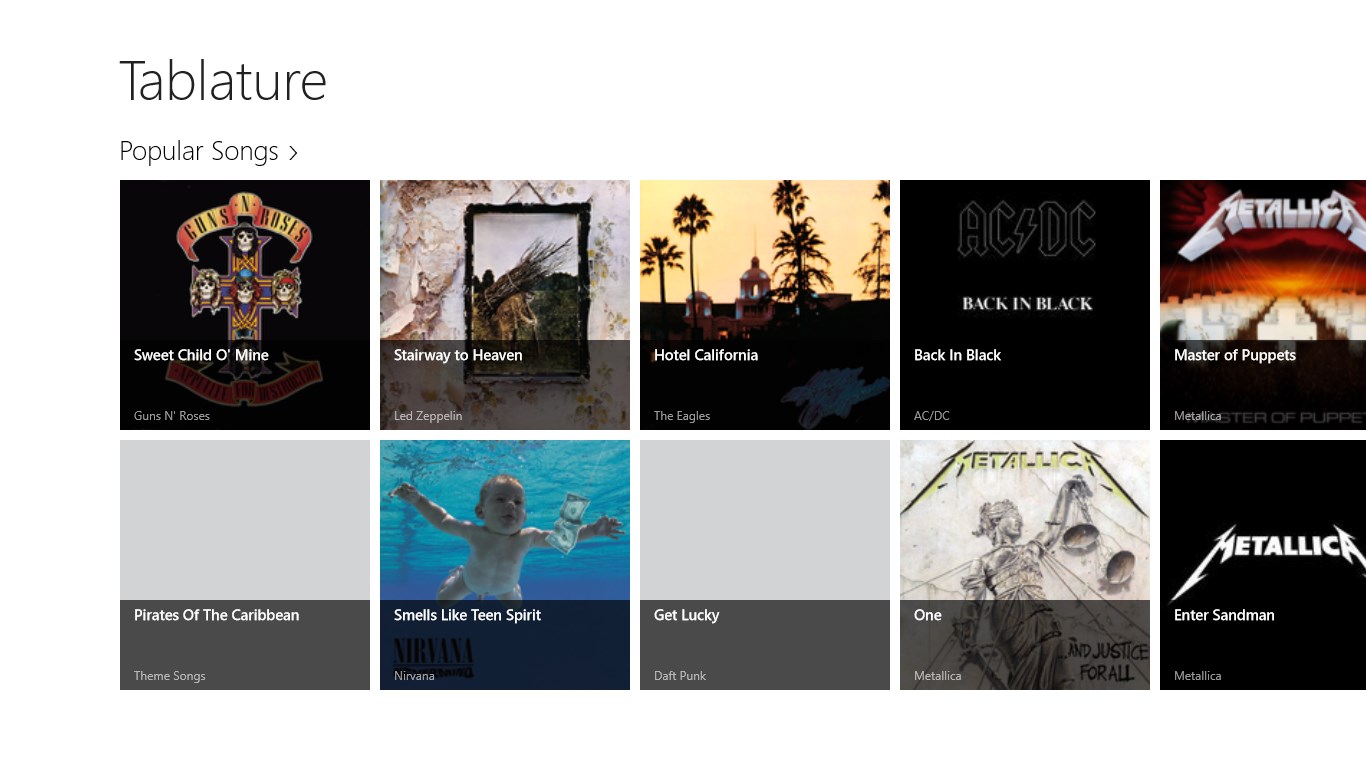Select the Stairway to Heaven album artwork
The image size is (1366, 768).
[505, 260]
